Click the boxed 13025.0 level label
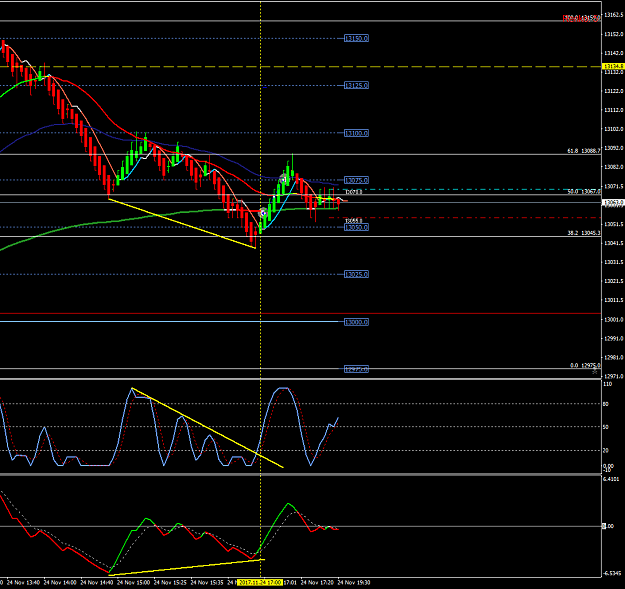Screen dimensions: 625x589 (356, 274)
